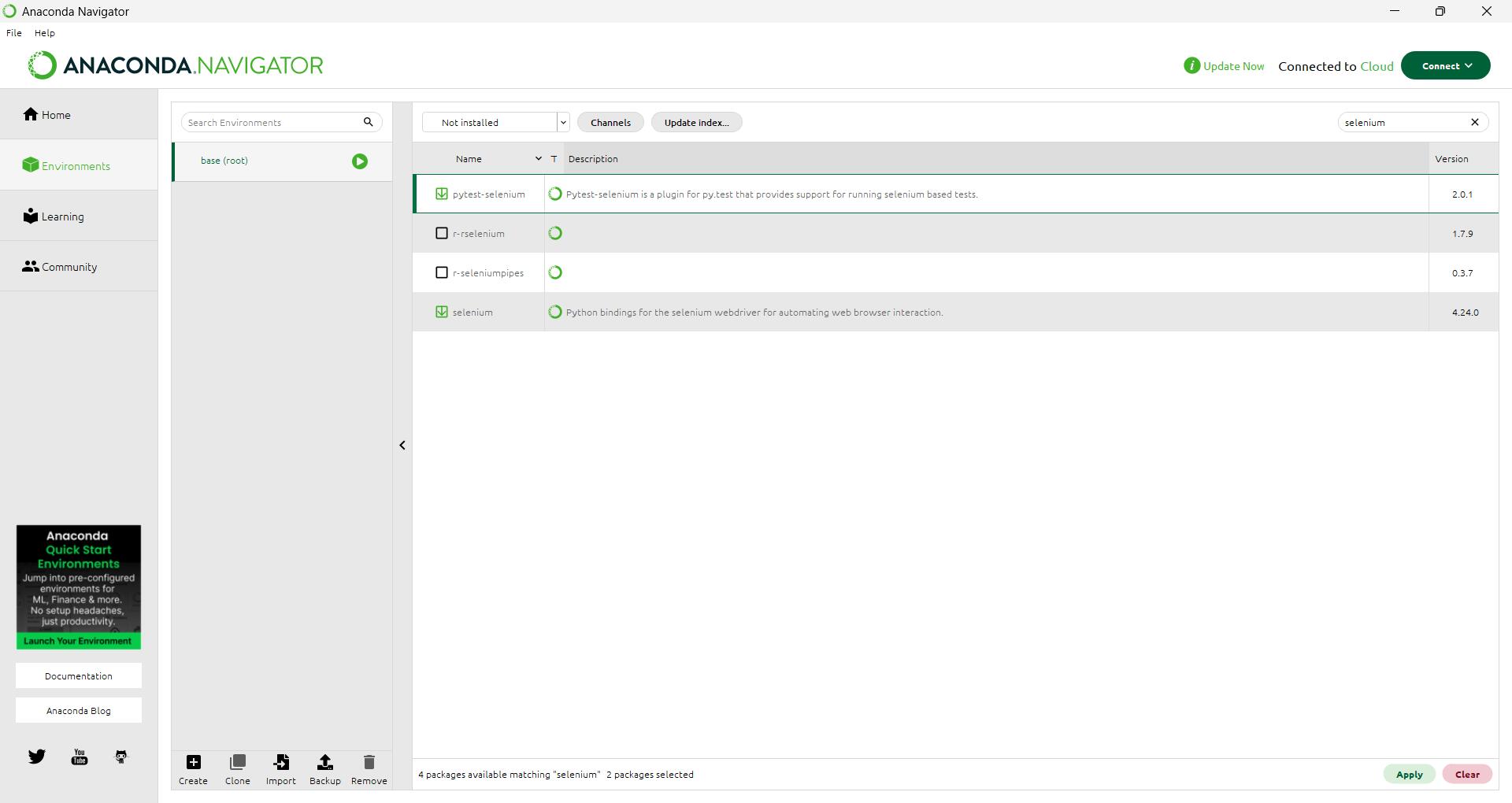The image size is (1512, 803).
Task: Click version 4.24.0 of selenium
Action: pos(1465,312)
